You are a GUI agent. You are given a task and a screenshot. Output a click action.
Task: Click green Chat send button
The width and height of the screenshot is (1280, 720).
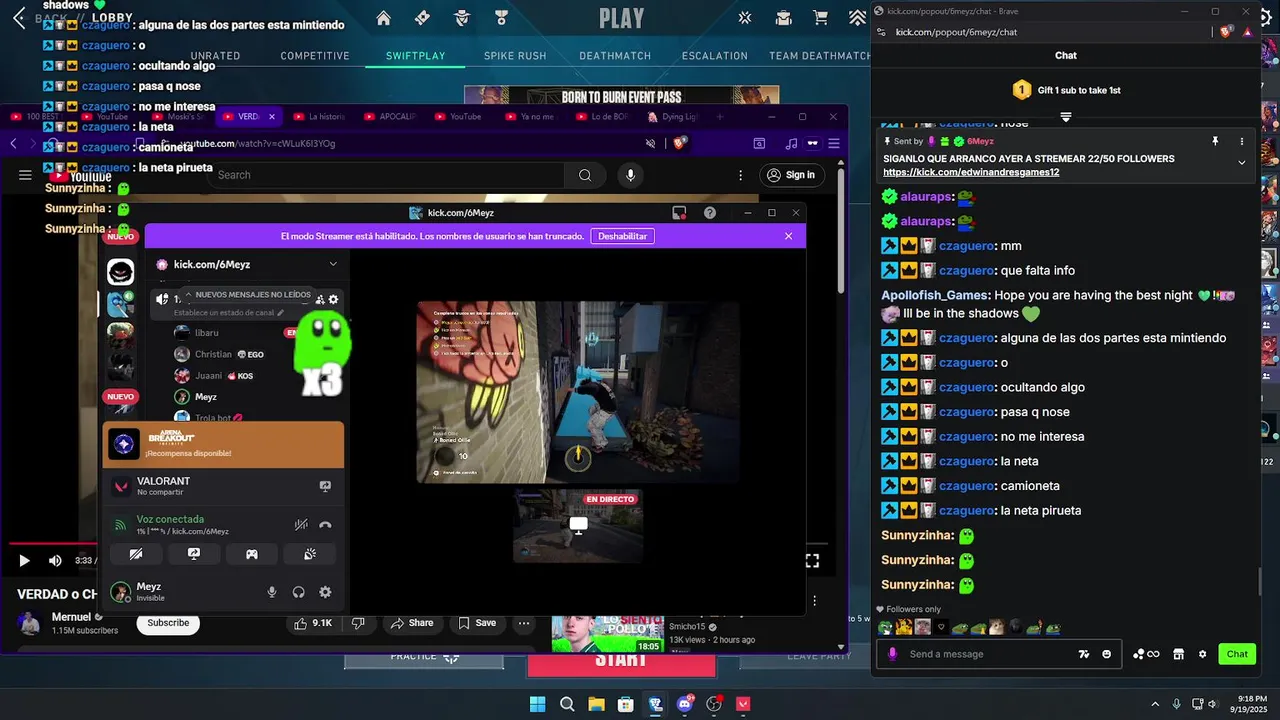(1237, 654)
